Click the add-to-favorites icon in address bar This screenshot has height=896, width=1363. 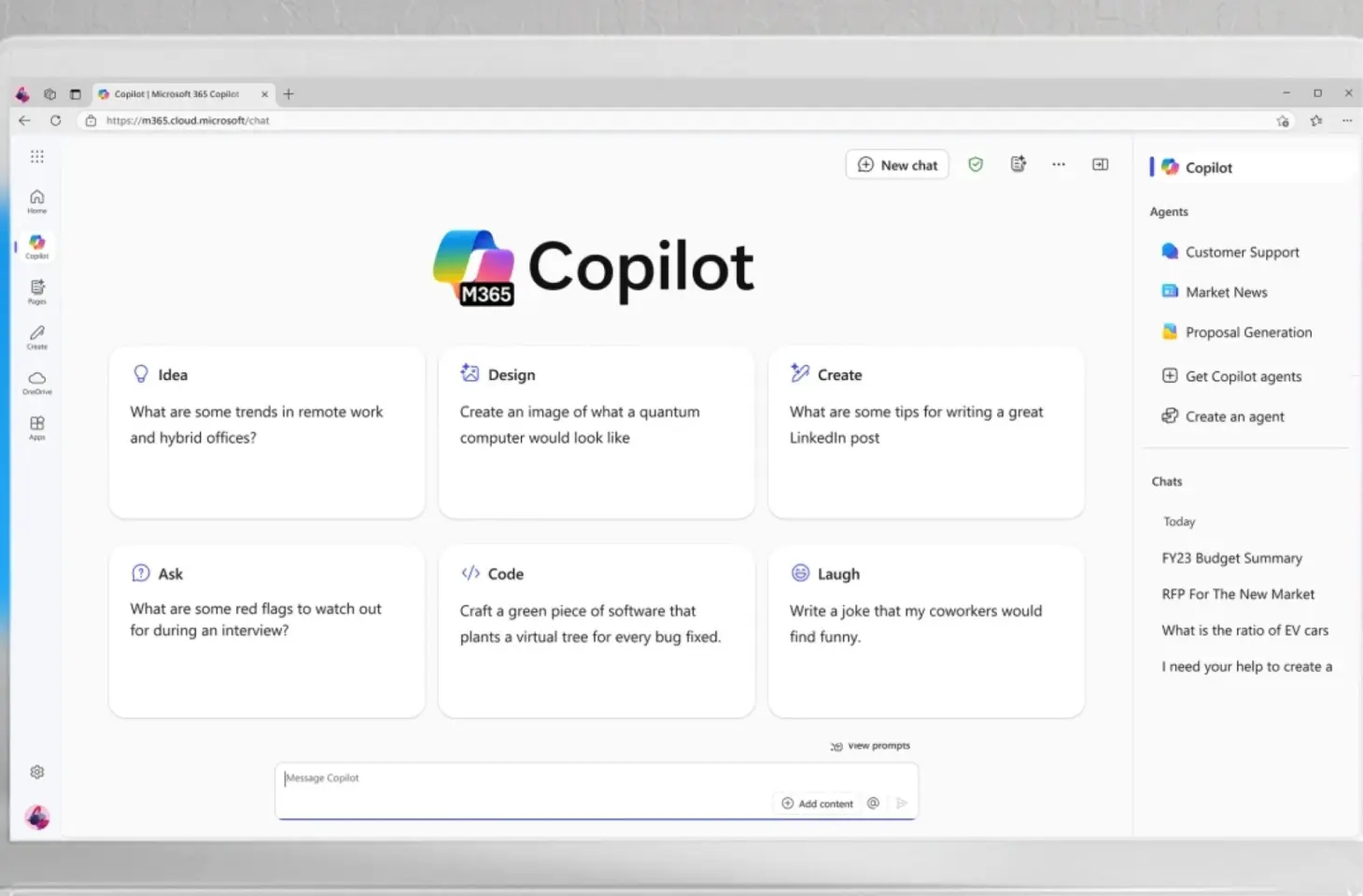(1283, 120)
